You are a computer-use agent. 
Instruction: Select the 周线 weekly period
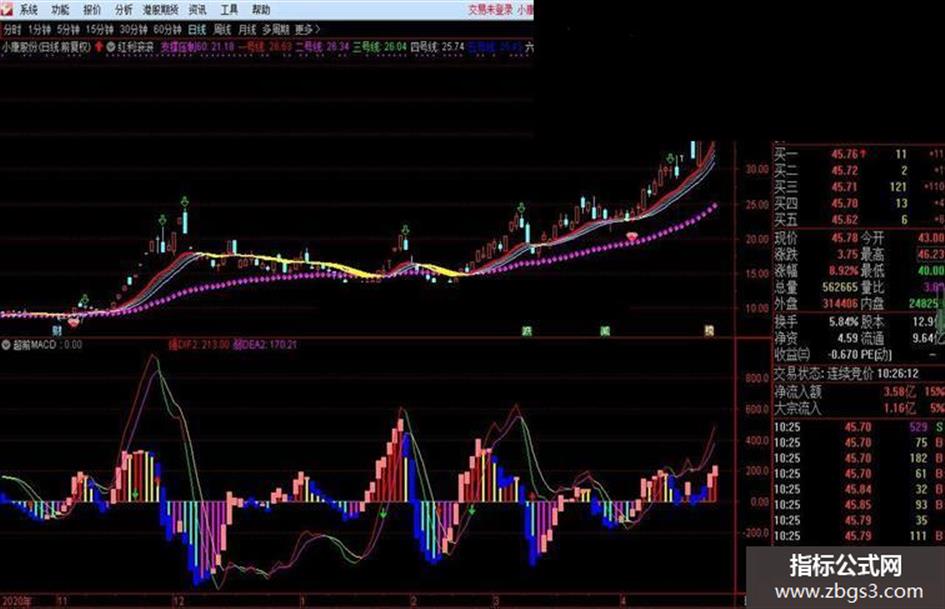222,29
